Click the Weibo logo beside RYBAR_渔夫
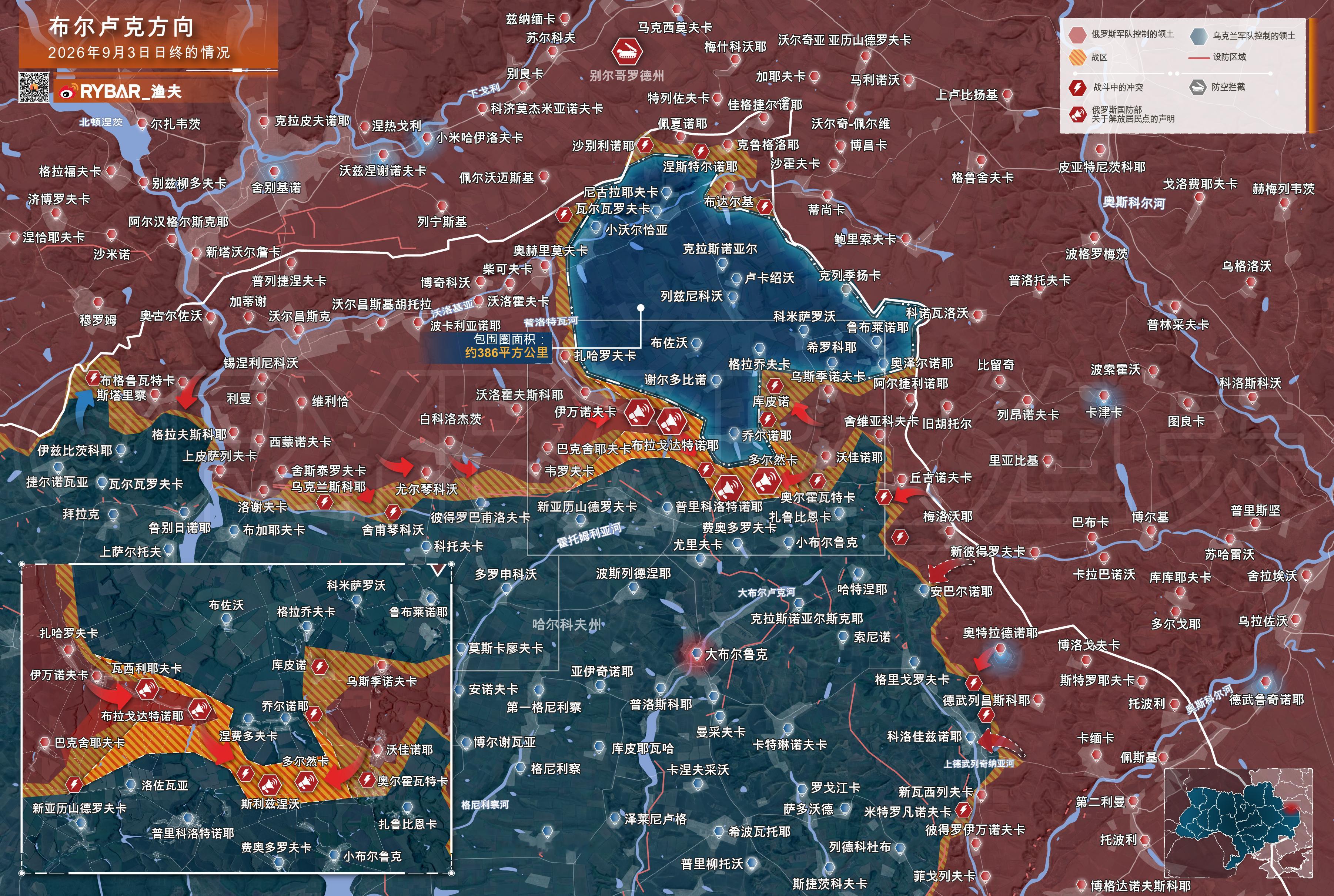Viewport: 1334px width, 896px height. click(67, 91)
